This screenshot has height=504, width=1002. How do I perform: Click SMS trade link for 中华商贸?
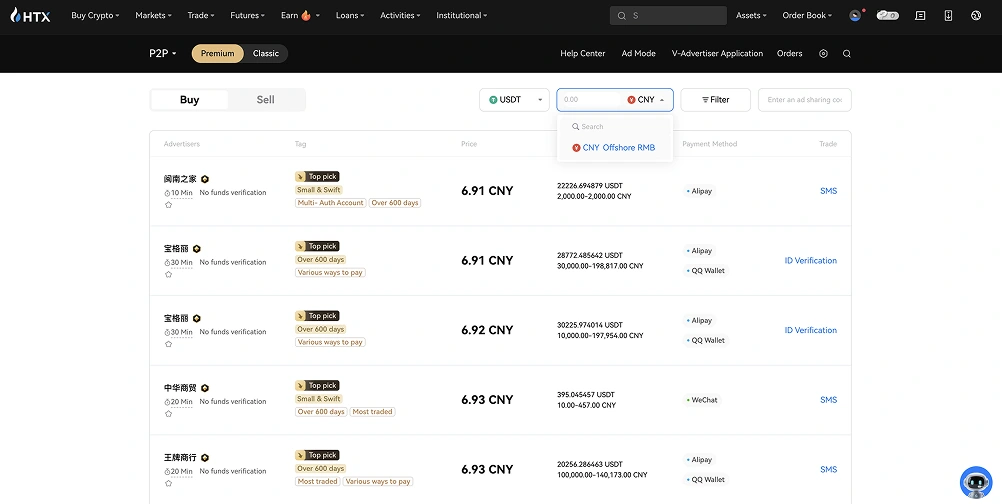[828, 400]
